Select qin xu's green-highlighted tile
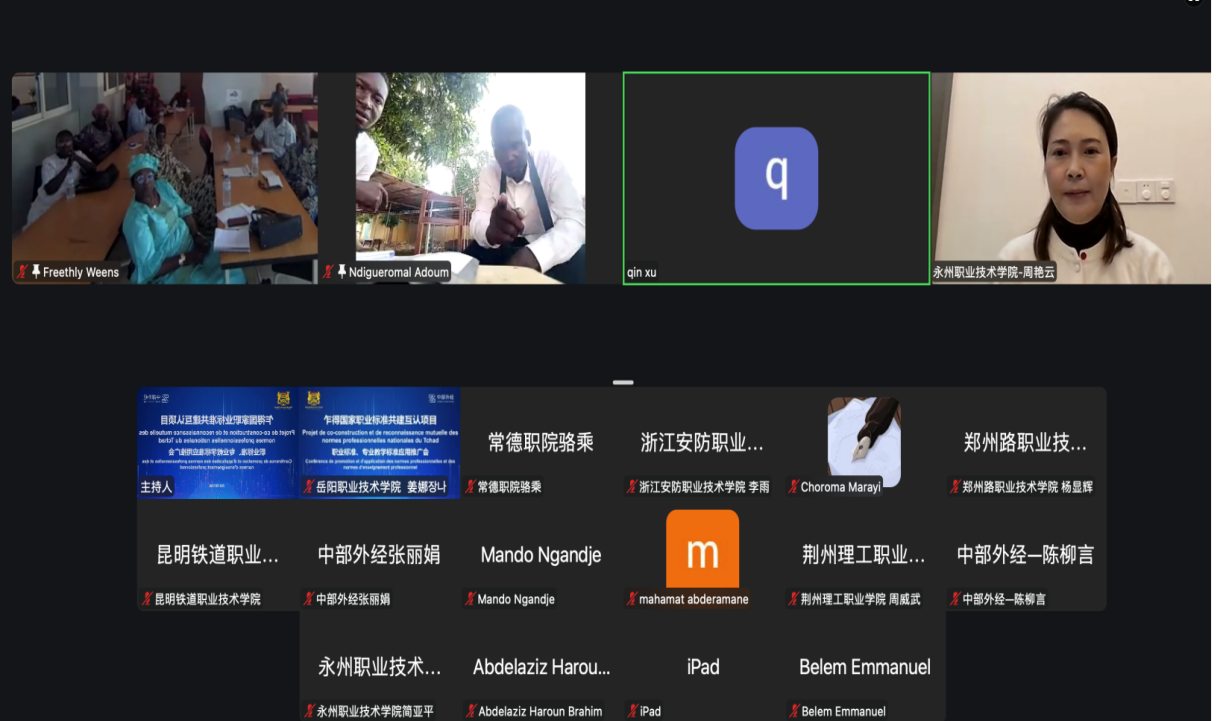This screenshot has height=721, width=1223. coord(777,177)
